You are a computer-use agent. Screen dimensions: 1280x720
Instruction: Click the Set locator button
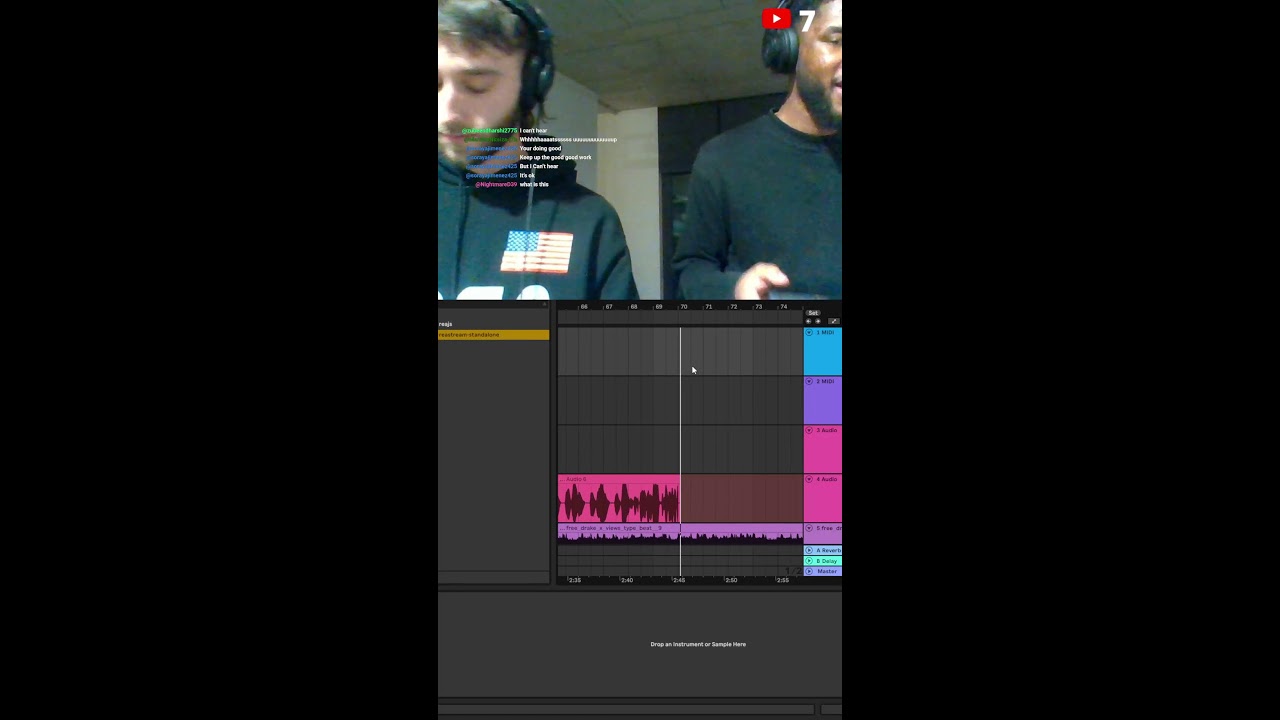pos(813,313)
